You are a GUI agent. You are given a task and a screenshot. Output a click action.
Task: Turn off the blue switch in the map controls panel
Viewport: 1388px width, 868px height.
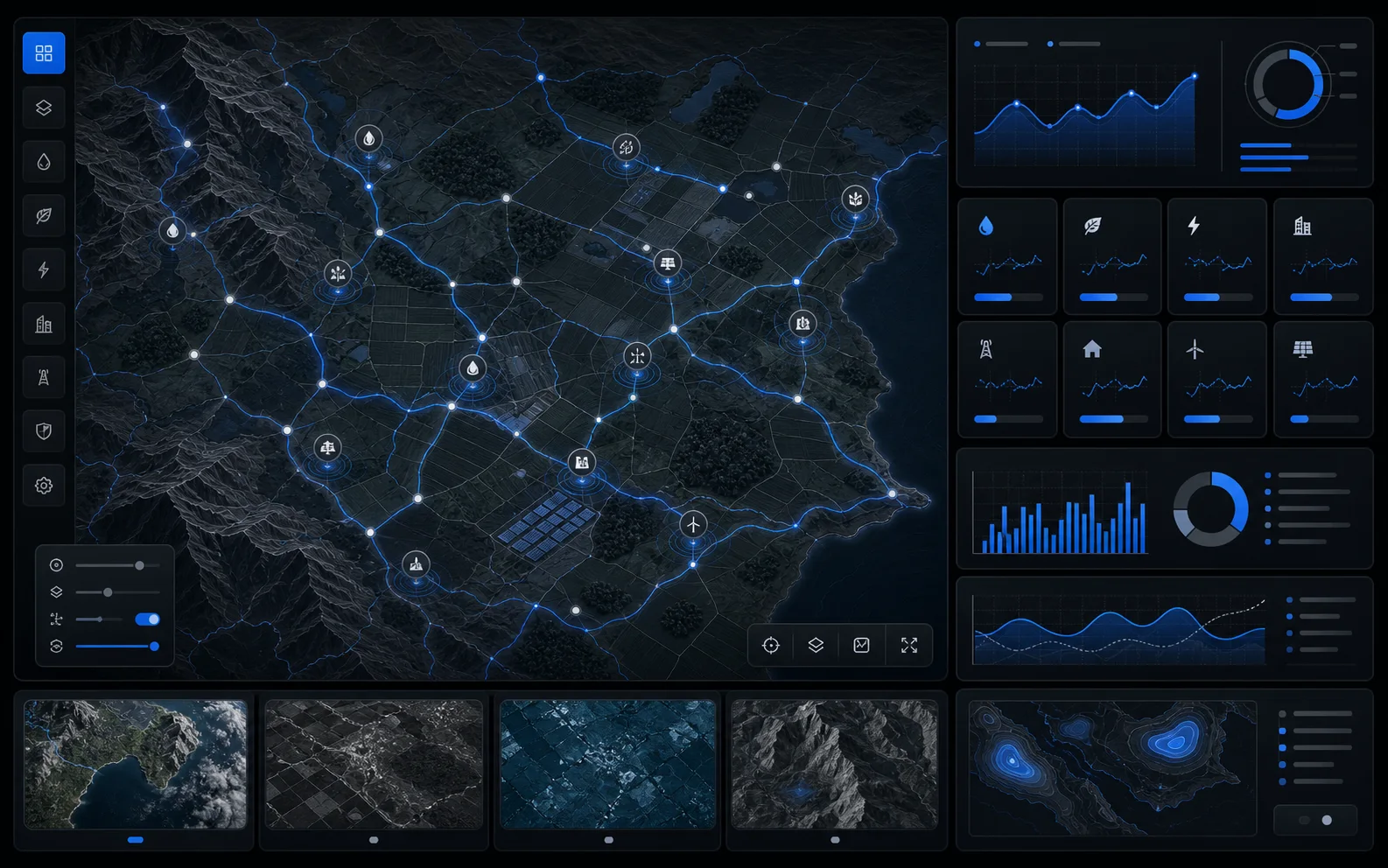147,619
